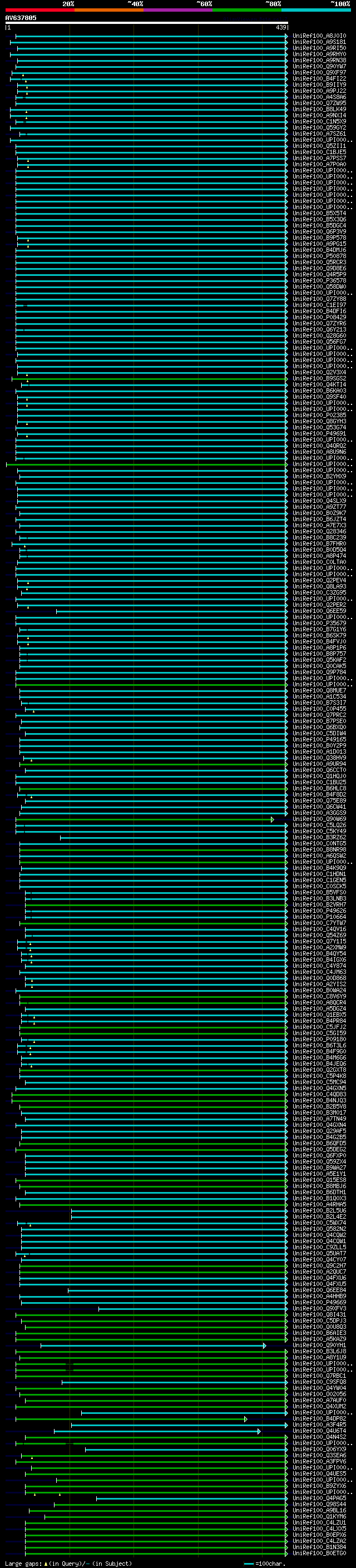Click the UniRef100_Q5UAT7 label

(319, 1253)
